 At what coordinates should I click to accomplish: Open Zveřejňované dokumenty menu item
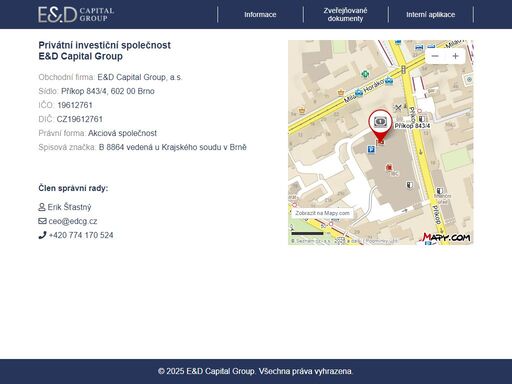click(x=345, y=15)
